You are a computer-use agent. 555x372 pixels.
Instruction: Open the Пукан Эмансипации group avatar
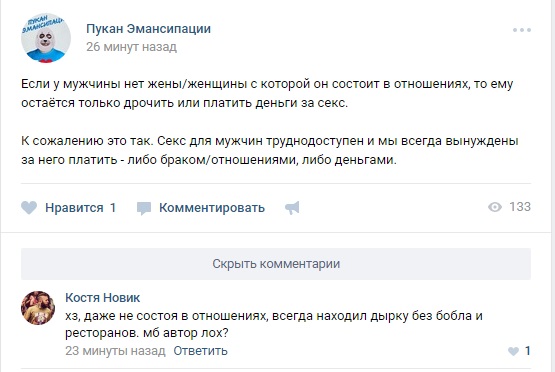(46, 38)
